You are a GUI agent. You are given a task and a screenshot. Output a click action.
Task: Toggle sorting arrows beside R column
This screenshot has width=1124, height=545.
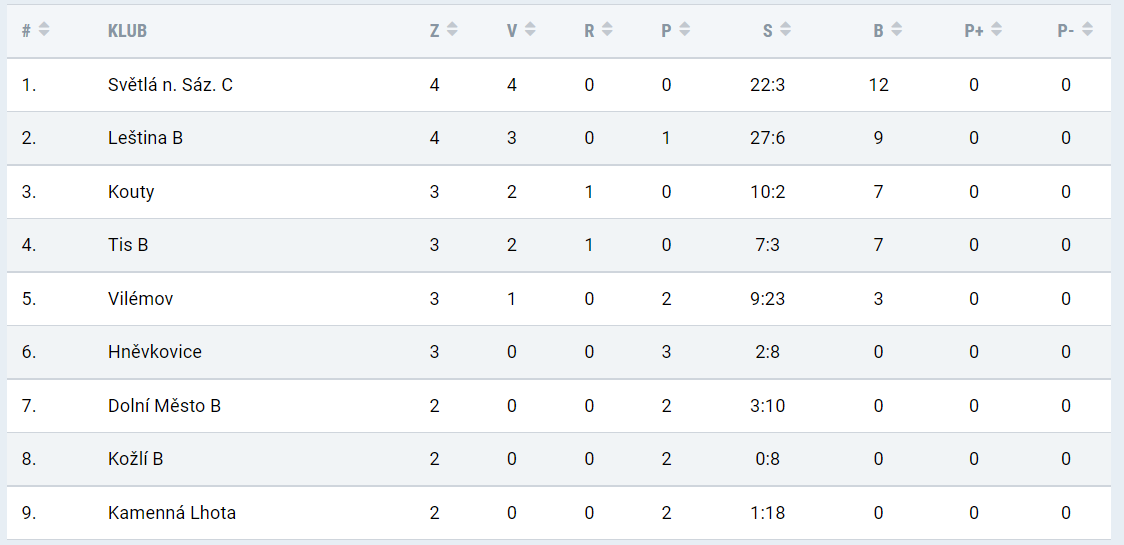[x=607, y=30]
